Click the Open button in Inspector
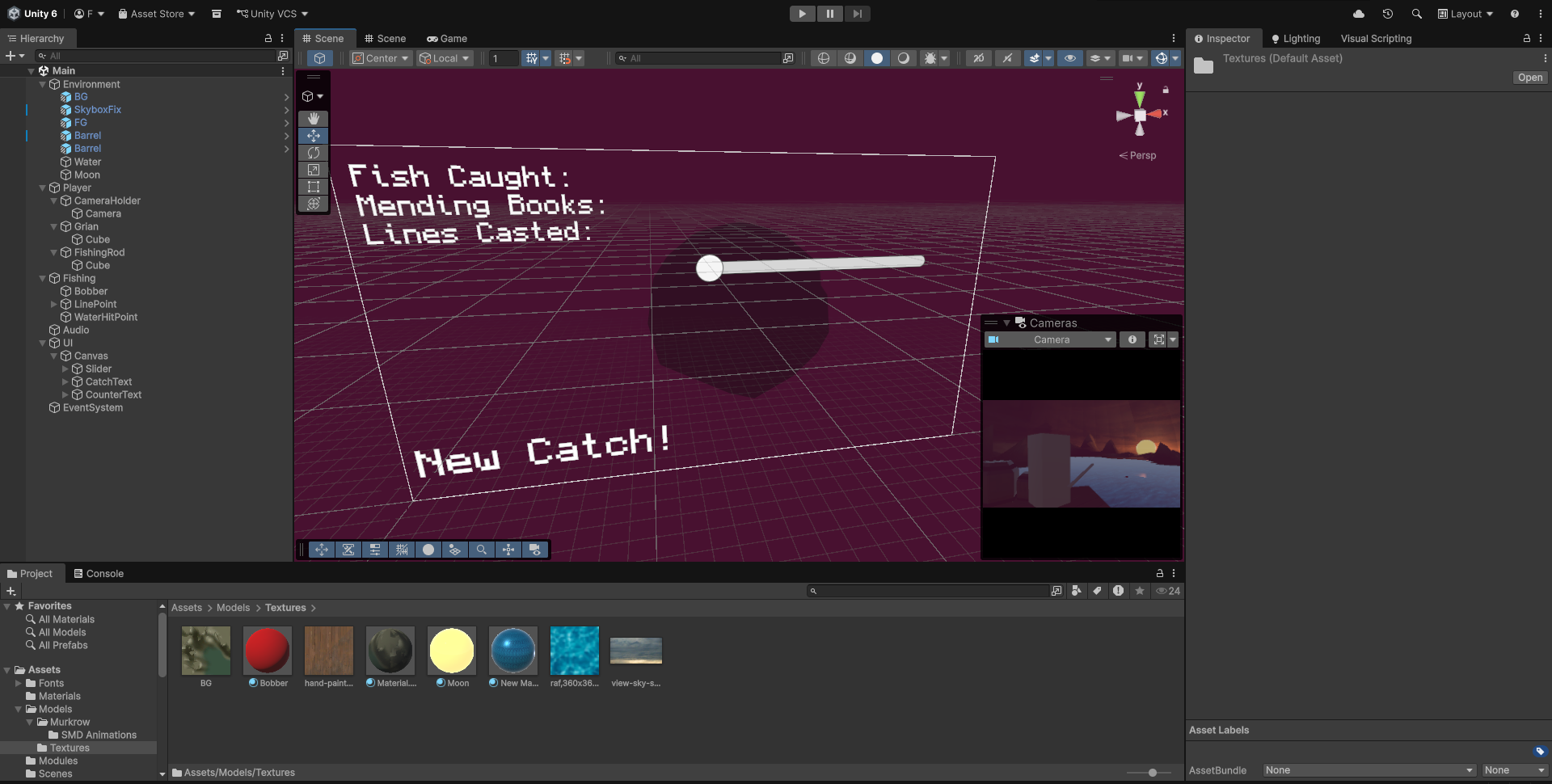 [1529, 78]
